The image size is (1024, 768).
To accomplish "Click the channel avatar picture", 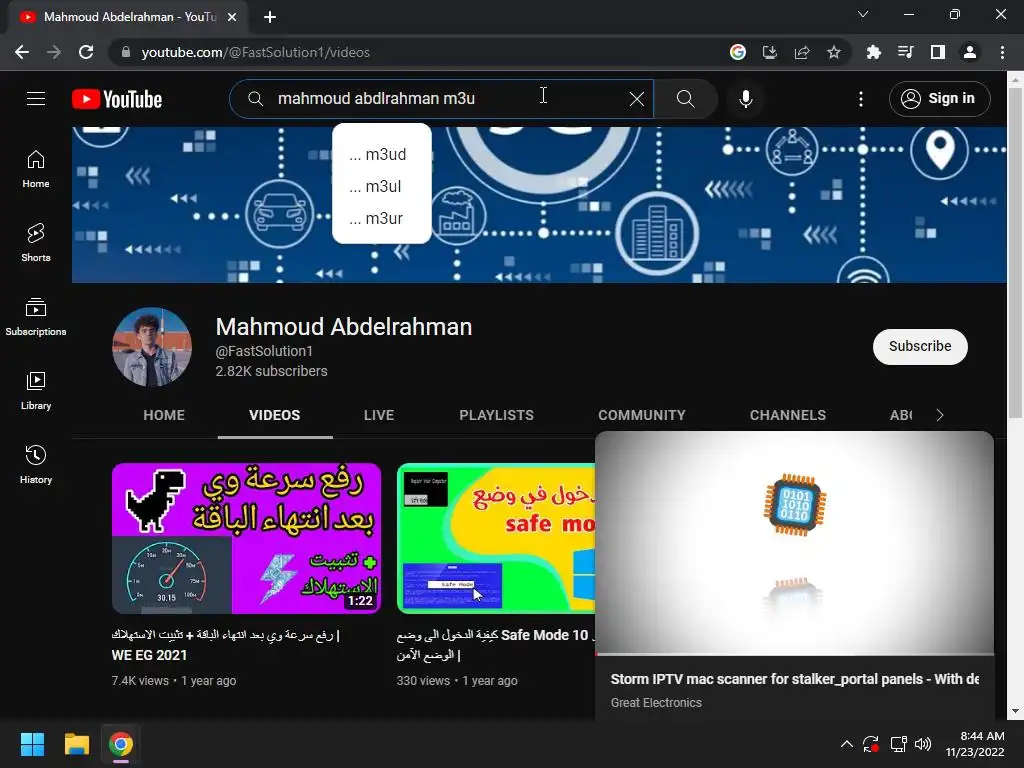I will [x=152, y=347].
